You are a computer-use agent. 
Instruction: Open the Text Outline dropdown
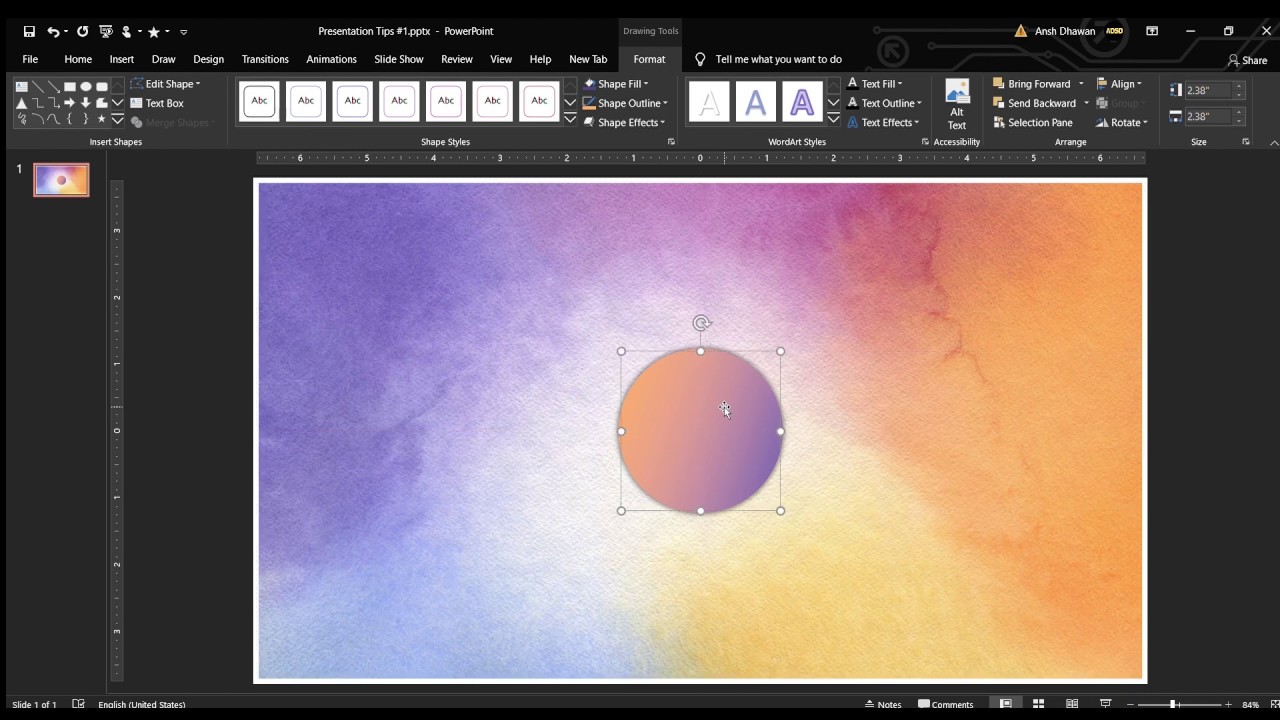(x=884, y=103)
